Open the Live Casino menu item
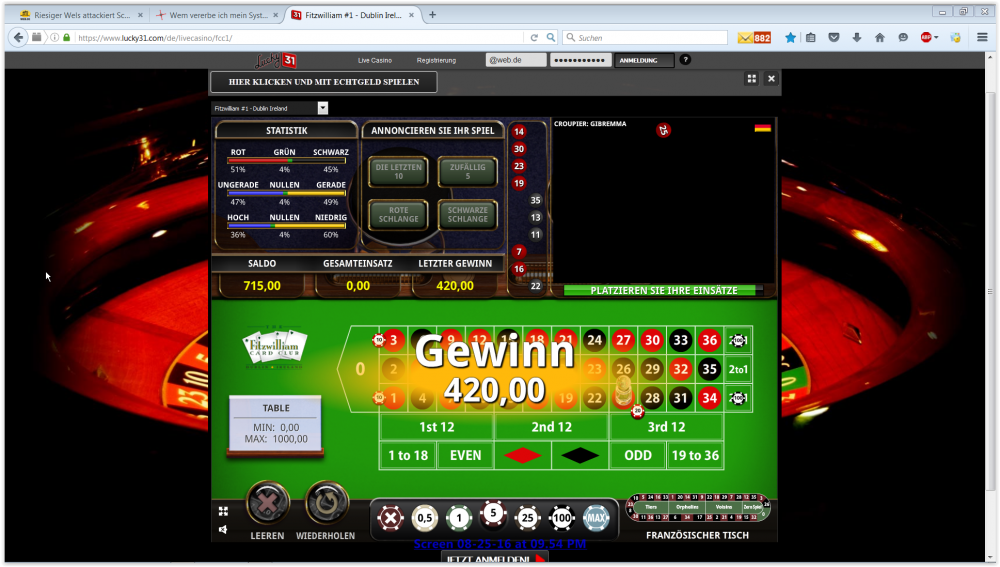This screenshot has width=1000, height=567. (x=374, y=60)
